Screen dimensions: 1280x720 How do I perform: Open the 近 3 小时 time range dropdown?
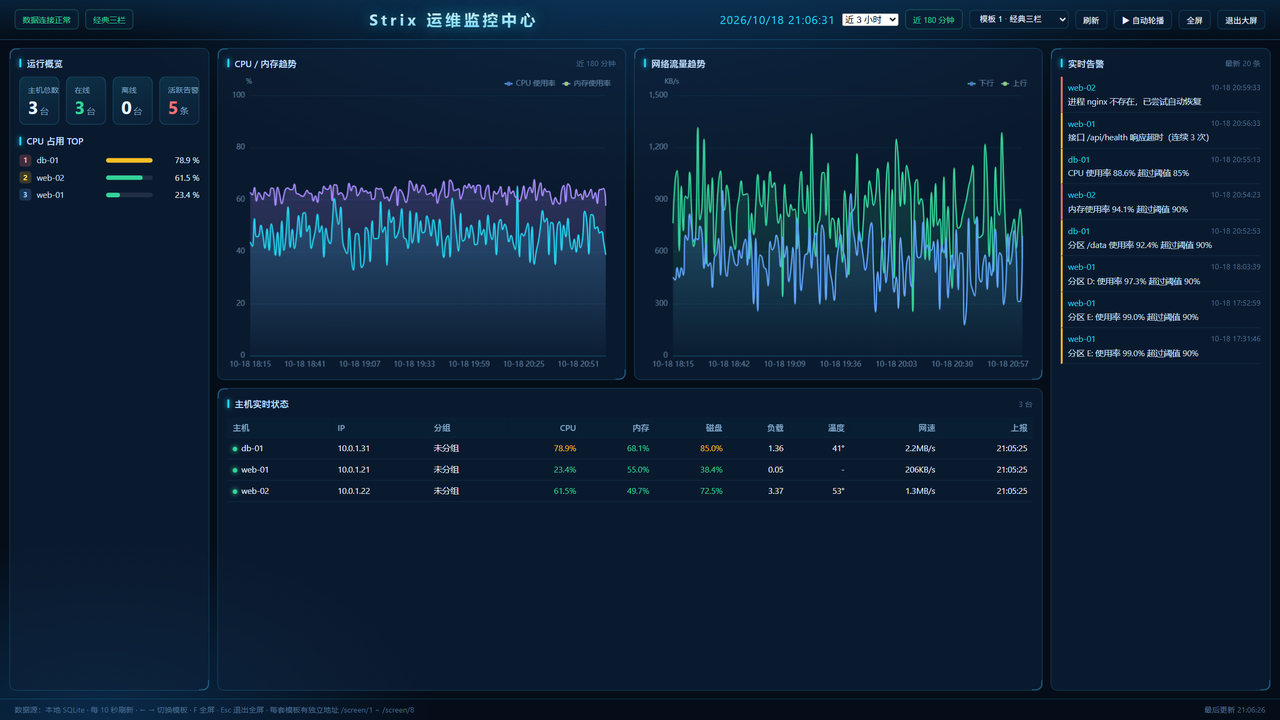(870, 20)
